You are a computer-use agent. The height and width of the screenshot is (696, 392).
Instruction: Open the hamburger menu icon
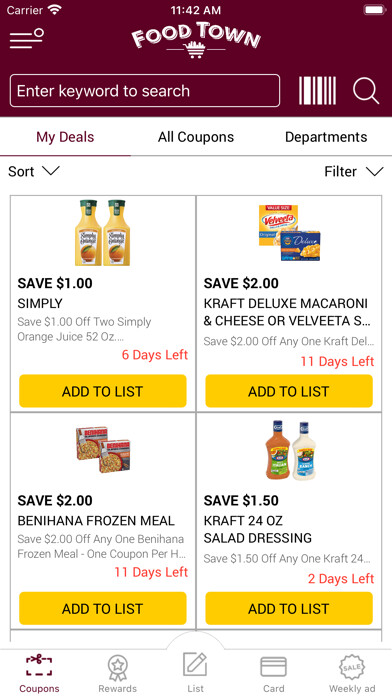27,39
